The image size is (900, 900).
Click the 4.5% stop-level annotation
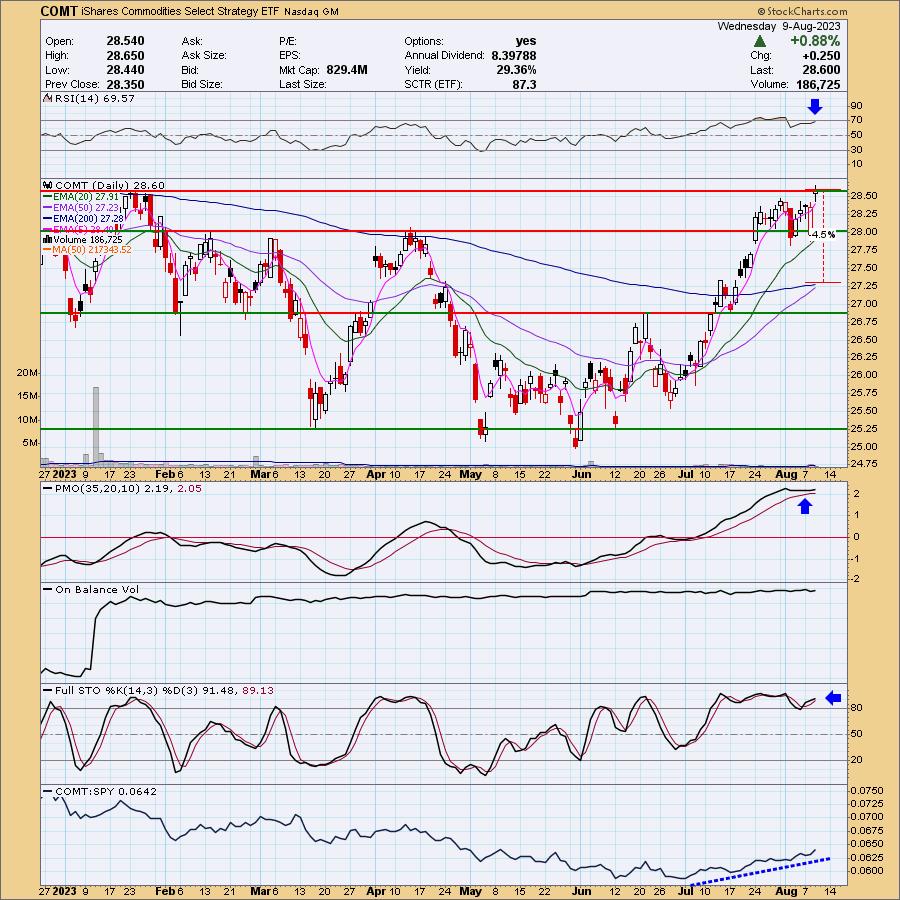coord(824,234)
